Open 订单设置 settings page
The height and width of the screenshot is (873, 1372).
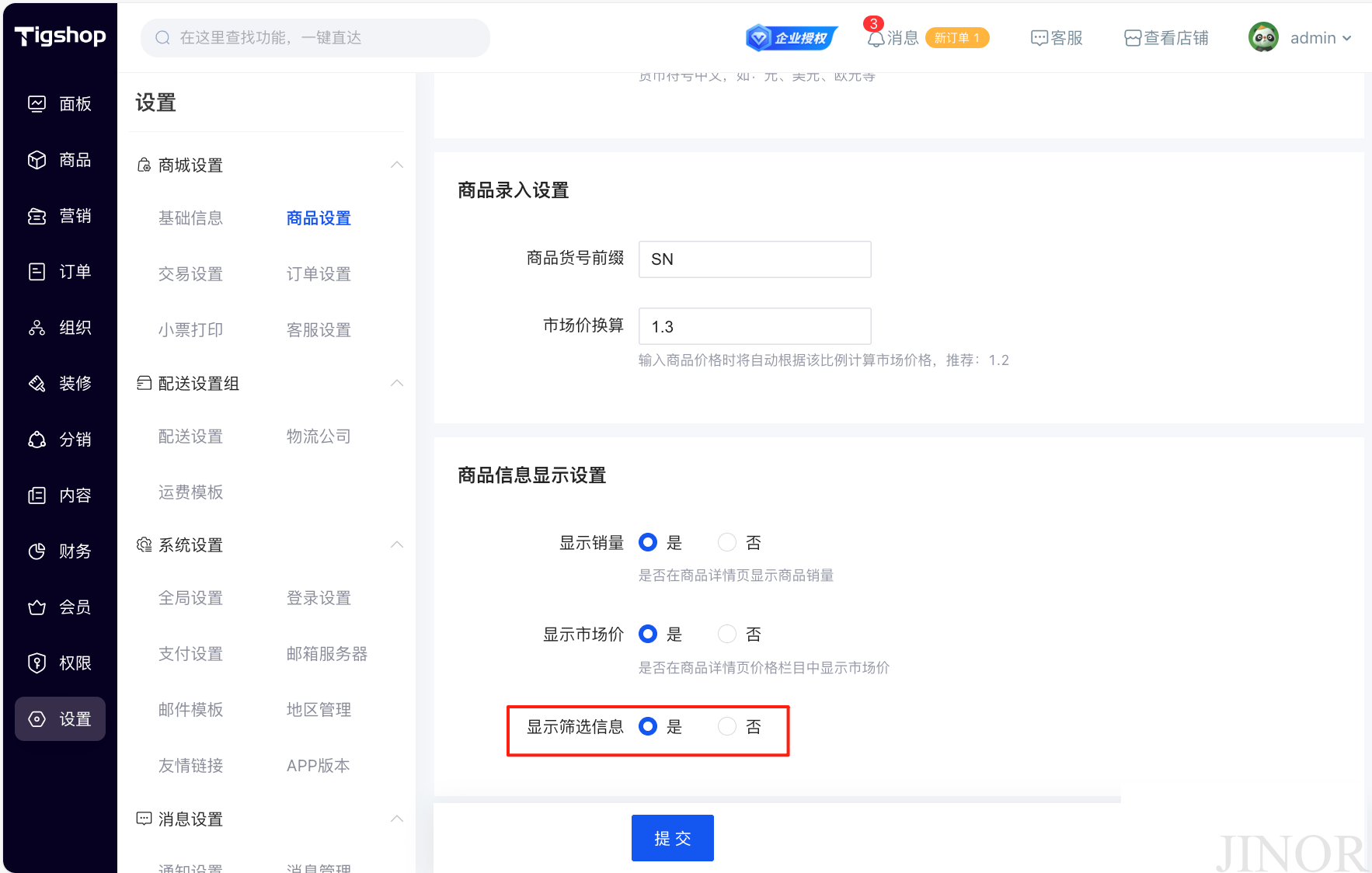click(319, 274)
